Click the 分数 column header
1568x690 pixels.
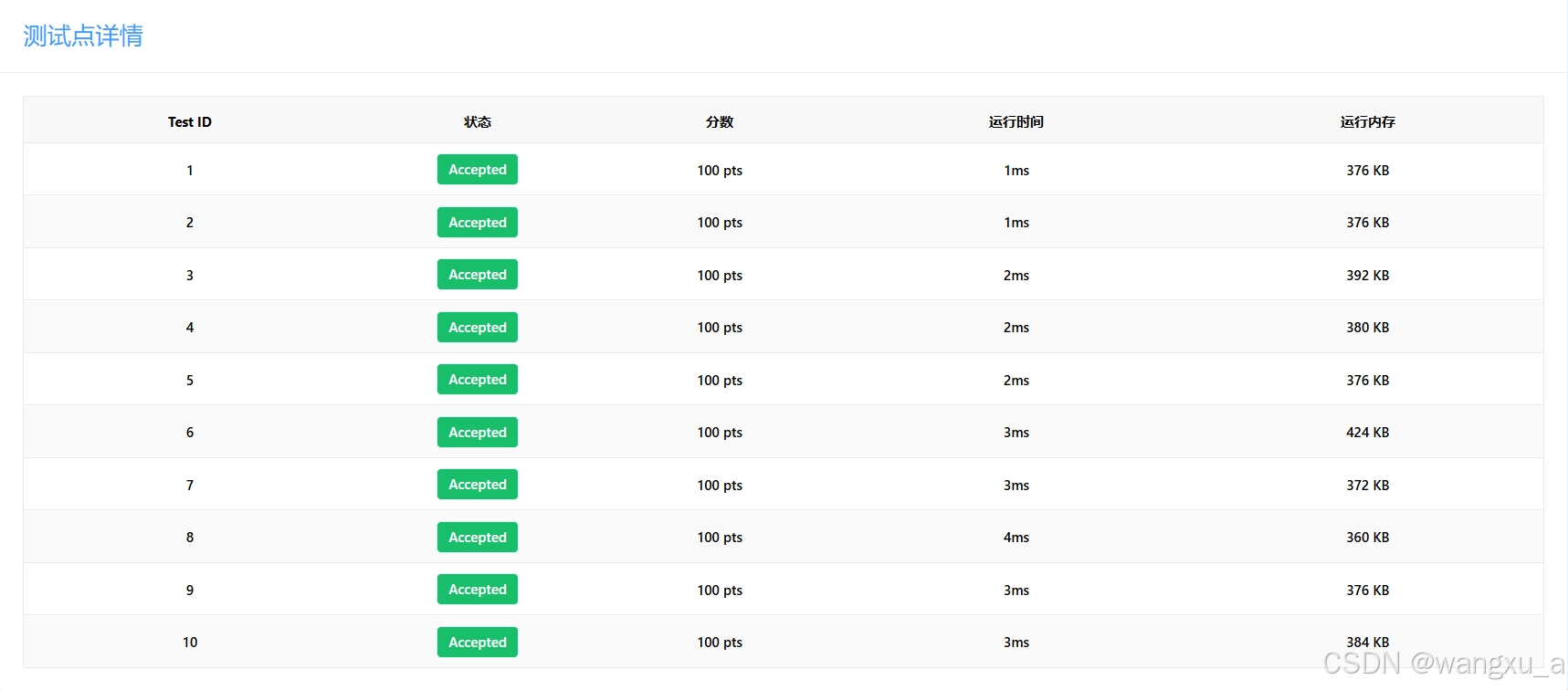pos(720,121)
